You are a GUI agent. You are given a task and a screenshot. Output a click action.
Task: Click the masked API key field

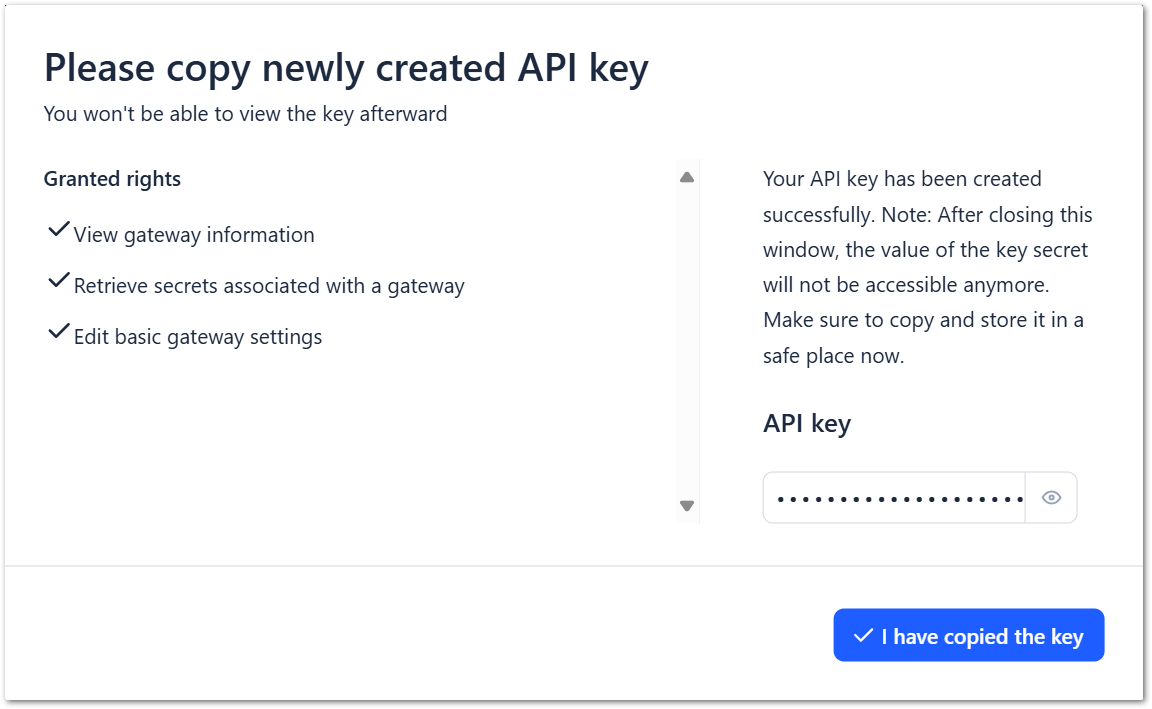(894, 498)
